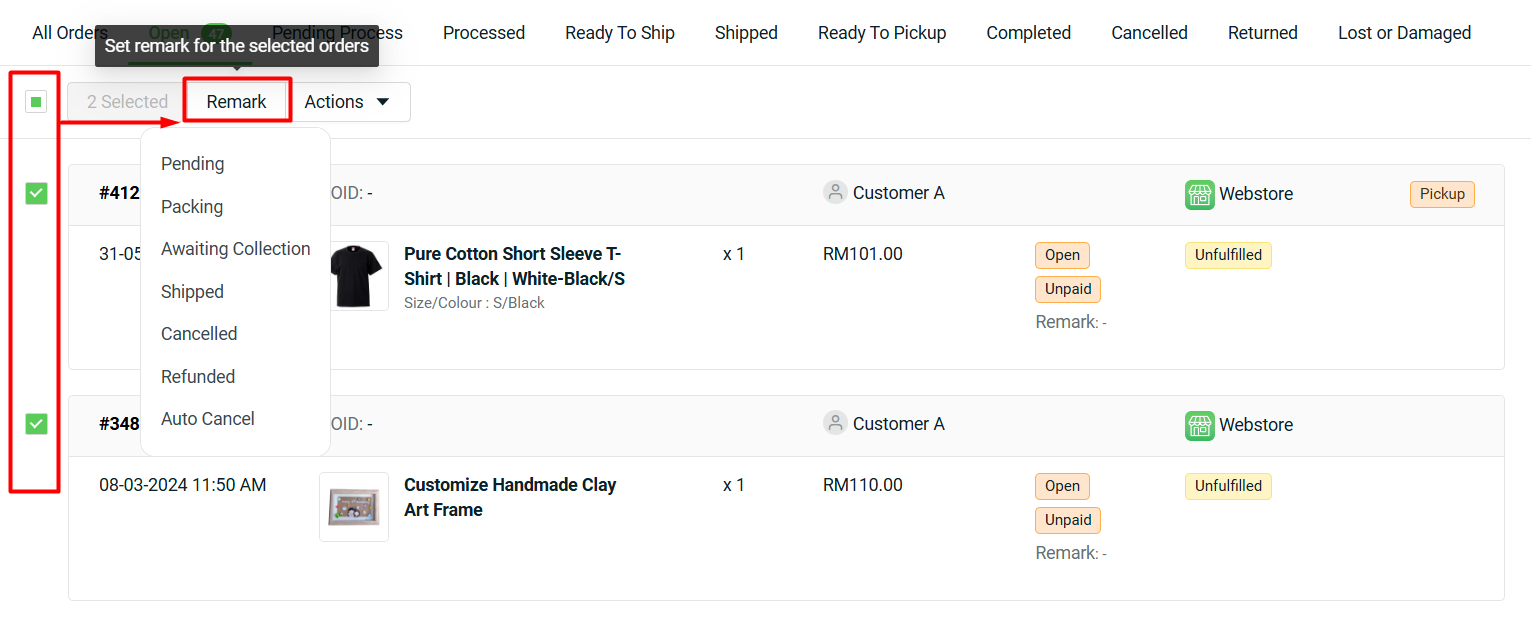This screenshot has width=1531, height=621.
Task: Open the Lost or Damaged tab
Action: tap(1404, 33)
